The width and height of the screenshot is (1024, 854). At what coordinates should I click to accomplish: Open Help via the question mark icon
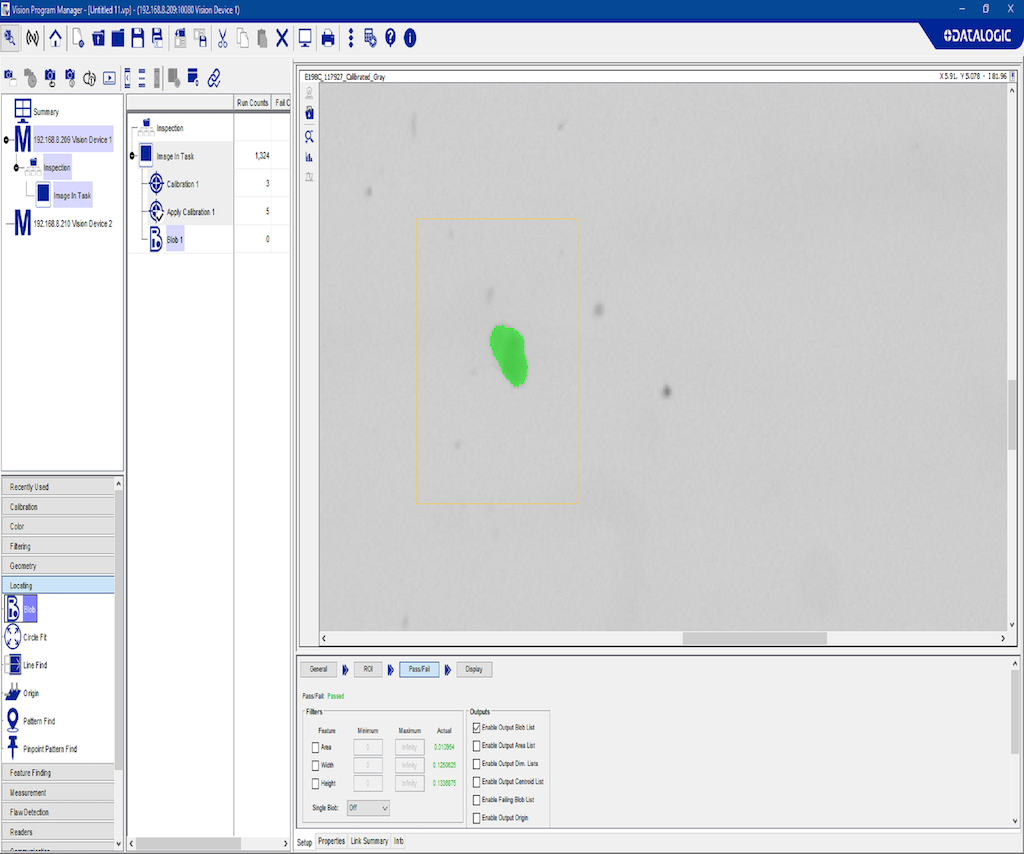pyautogui.click(x=390, y=38)
